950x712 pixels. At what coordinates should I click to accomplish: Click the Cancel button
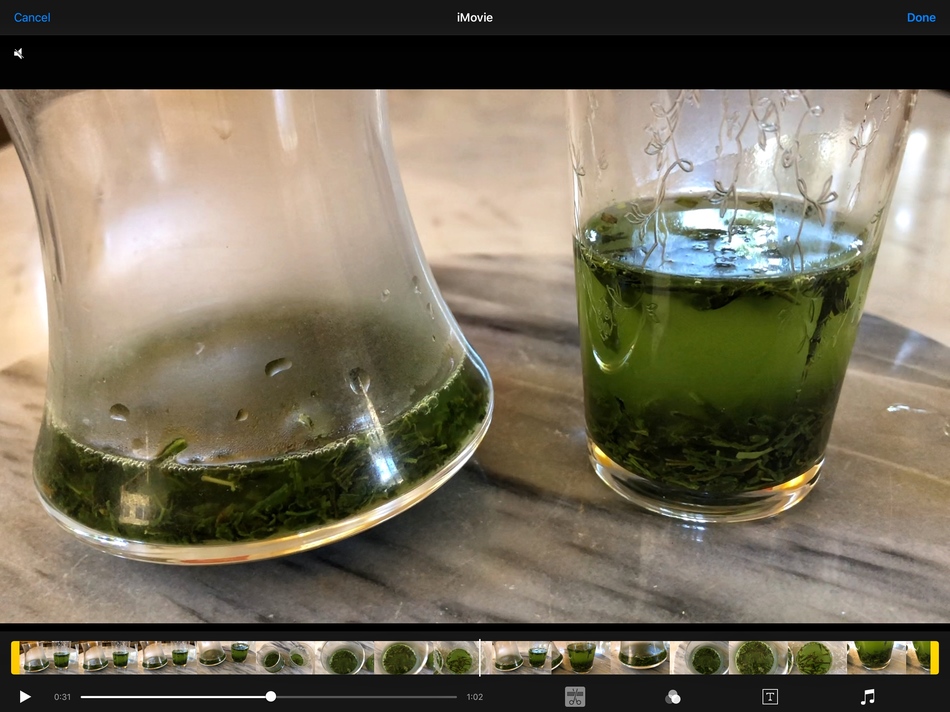click(32, 17)
